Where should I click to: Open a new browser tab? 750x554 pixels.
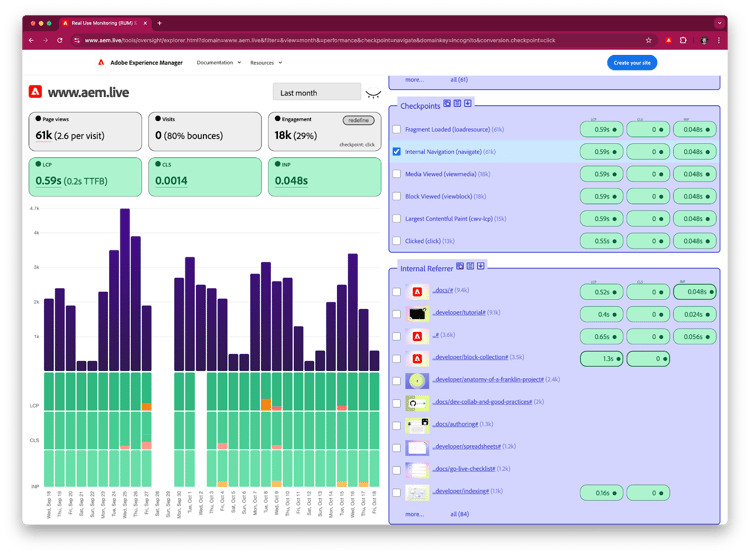[159, 23]
